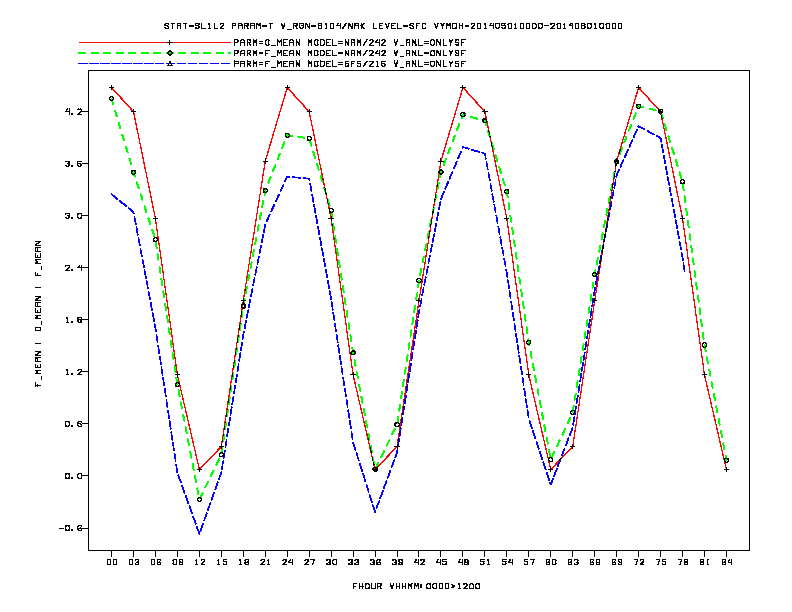Click x-axis tick label 33

353,562
